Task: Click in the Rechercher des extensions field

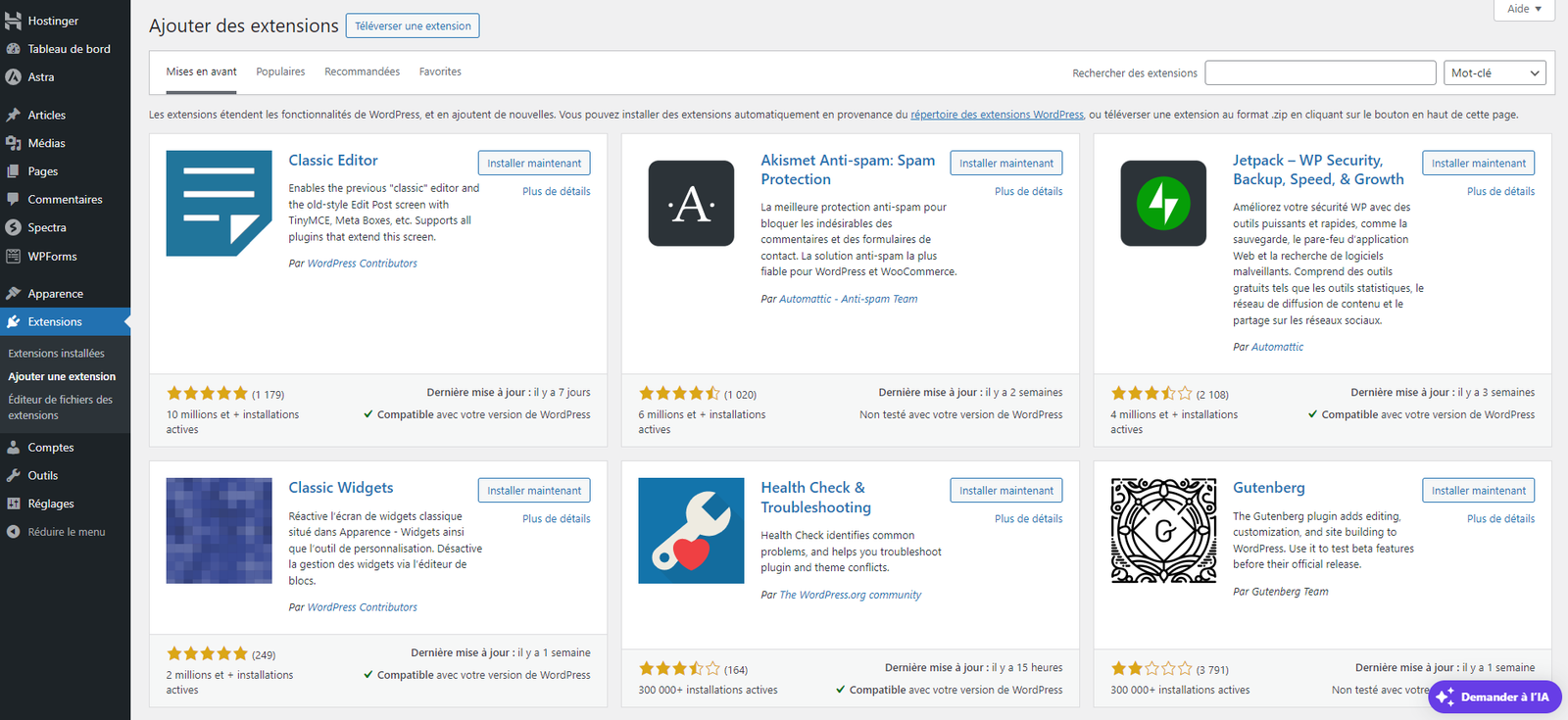Action: pos(1320,72)
